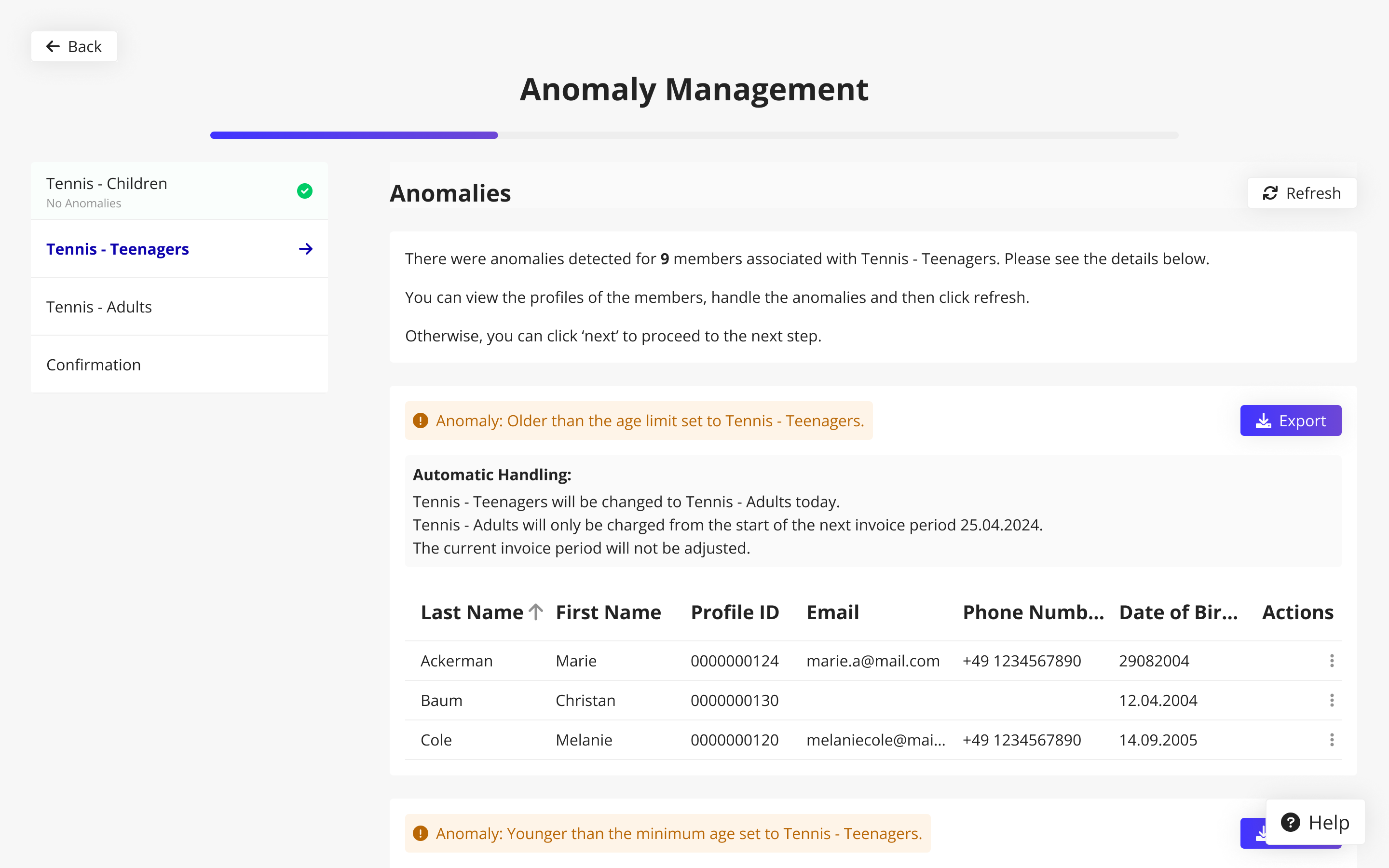Click the Last Name sort arrow
This screenshot has width=1389, height=868.
535,612
